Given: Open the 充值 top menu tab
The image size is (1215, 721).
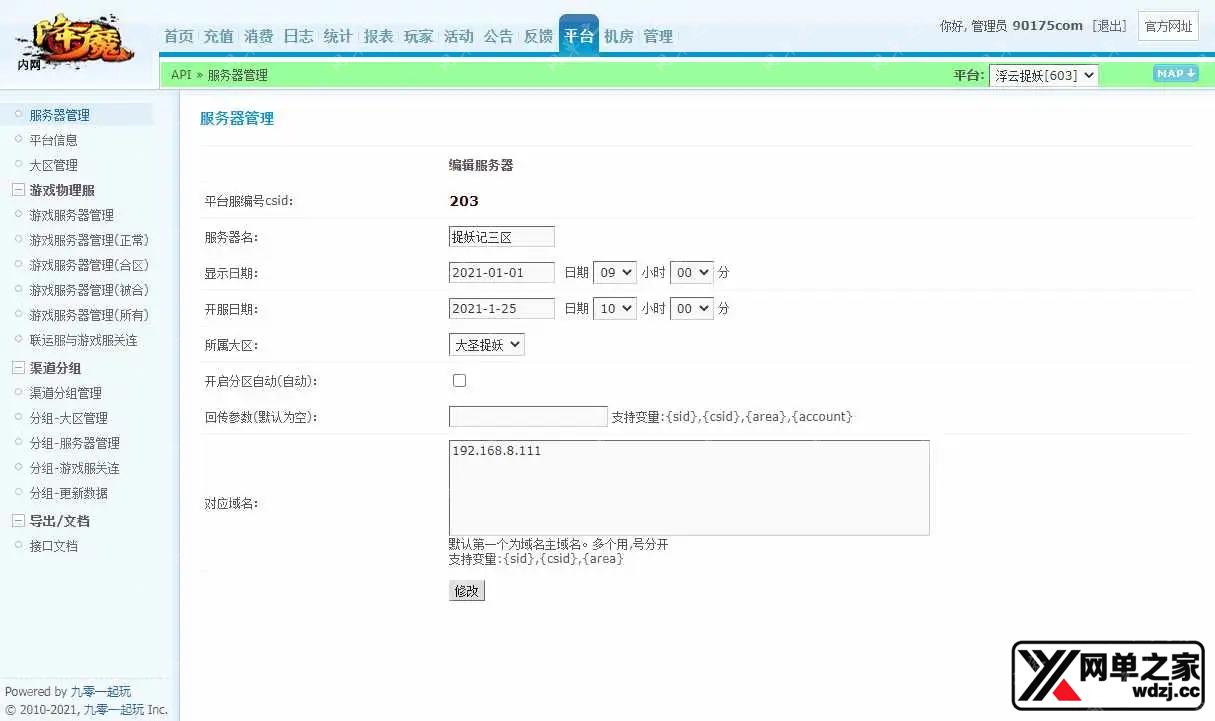Looking at the screenshot, I should click(218, 36).
